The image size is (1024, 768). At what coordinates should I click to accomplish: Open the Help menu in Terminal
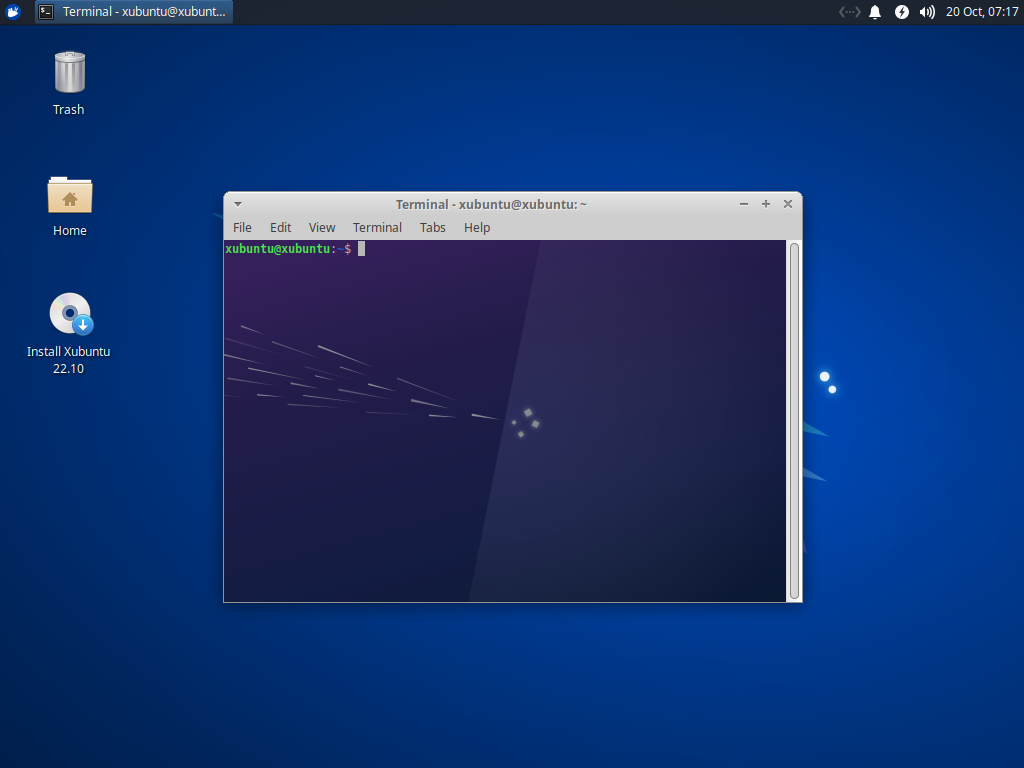tap(477, 227)
